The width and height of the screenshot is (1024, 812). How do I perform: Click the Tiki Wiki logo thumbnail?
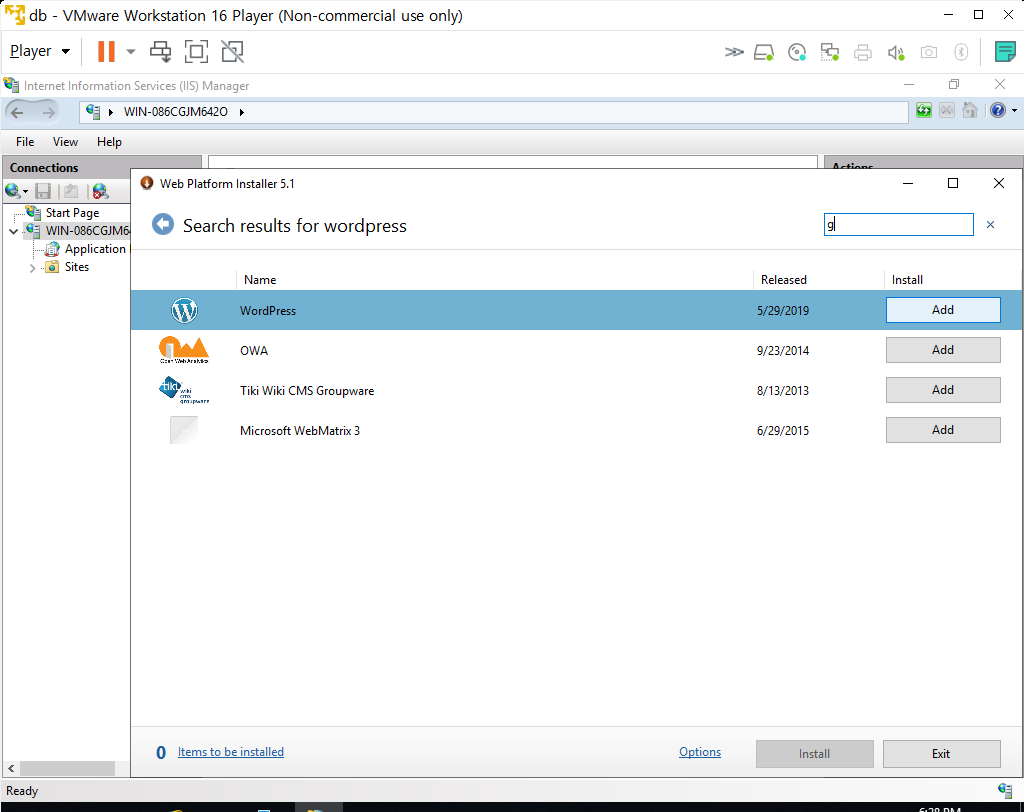[x=184, y=390]
